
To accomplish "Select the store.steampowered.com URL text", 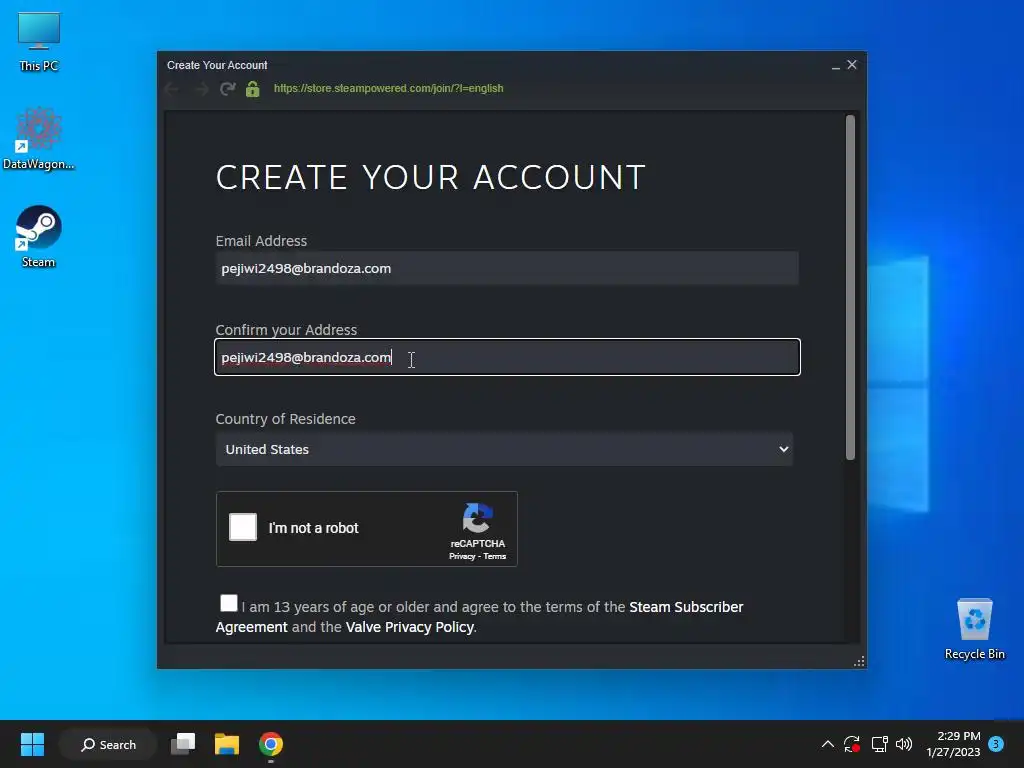I will (389, 88).
